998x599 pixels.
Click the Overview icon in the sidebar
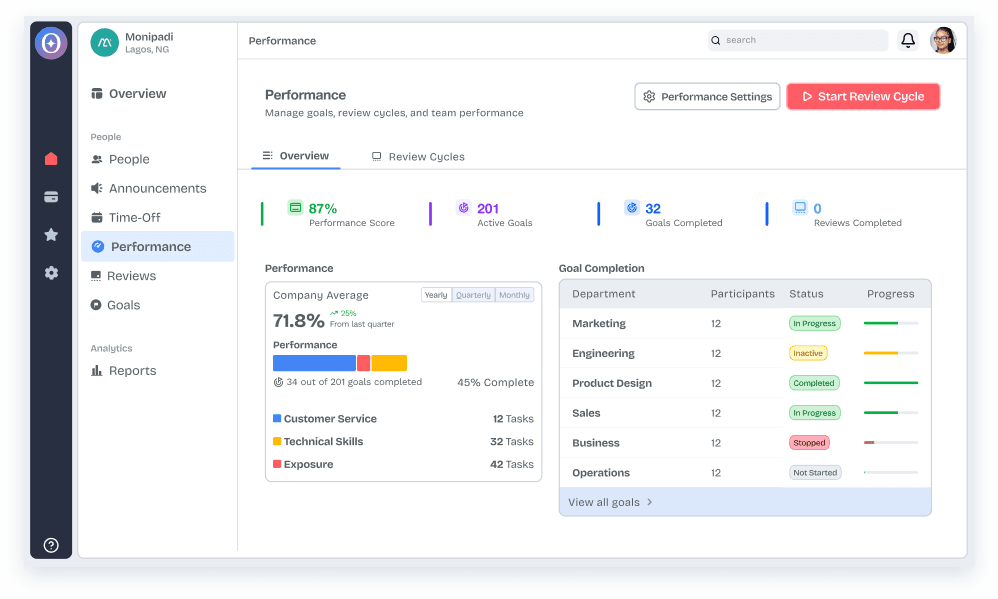point(97,94)
